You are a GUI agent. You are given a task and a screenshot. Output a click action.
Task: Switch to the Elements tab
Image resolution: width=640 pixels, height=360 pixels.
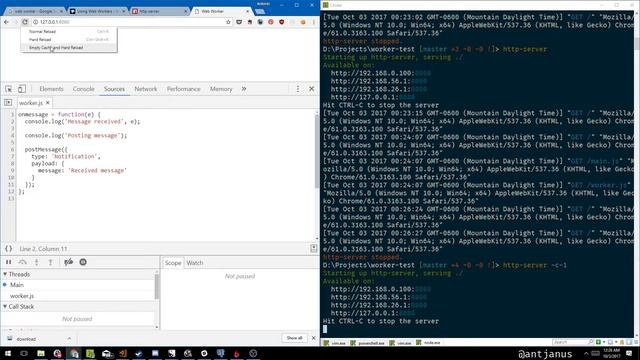click(51, 89)
